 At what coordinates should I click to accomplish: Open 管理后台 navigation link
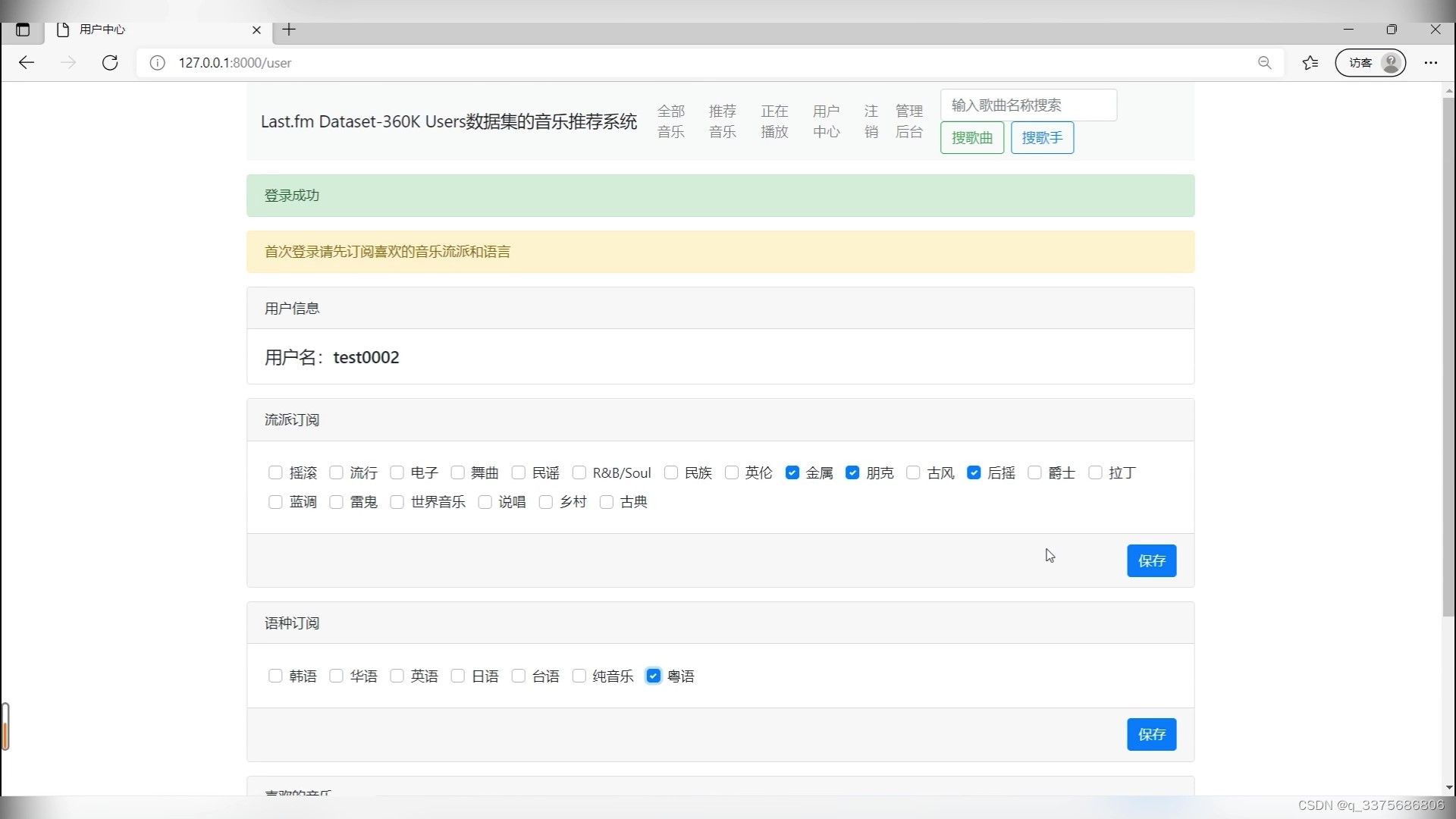(x=908, y=121)
